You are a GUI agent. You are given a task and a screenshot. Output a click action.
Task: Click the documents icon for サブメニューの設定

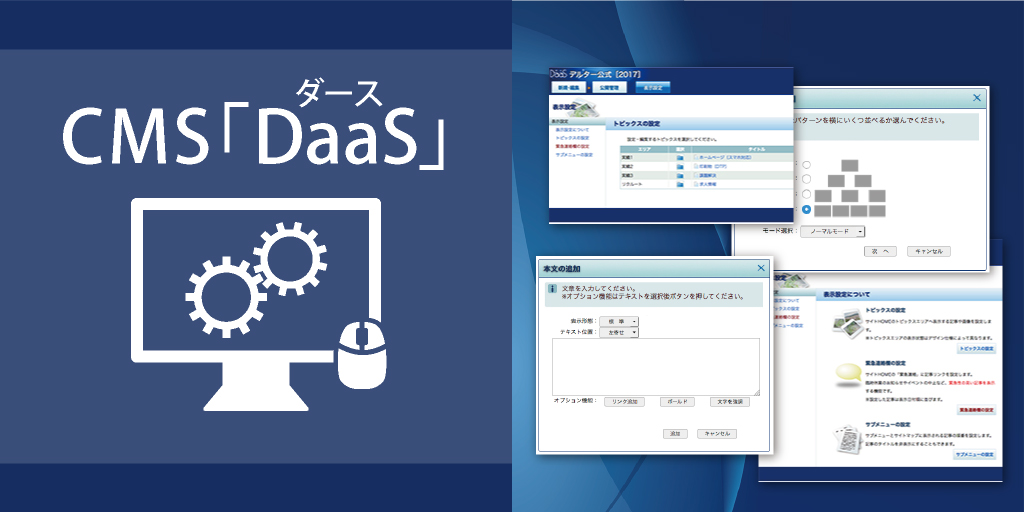tap(849, 439)
